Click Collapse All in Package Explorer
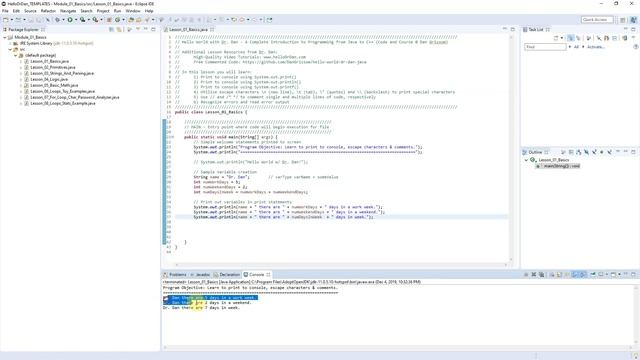640x360 pixels. pyautogui.click(x=111, y=29)
